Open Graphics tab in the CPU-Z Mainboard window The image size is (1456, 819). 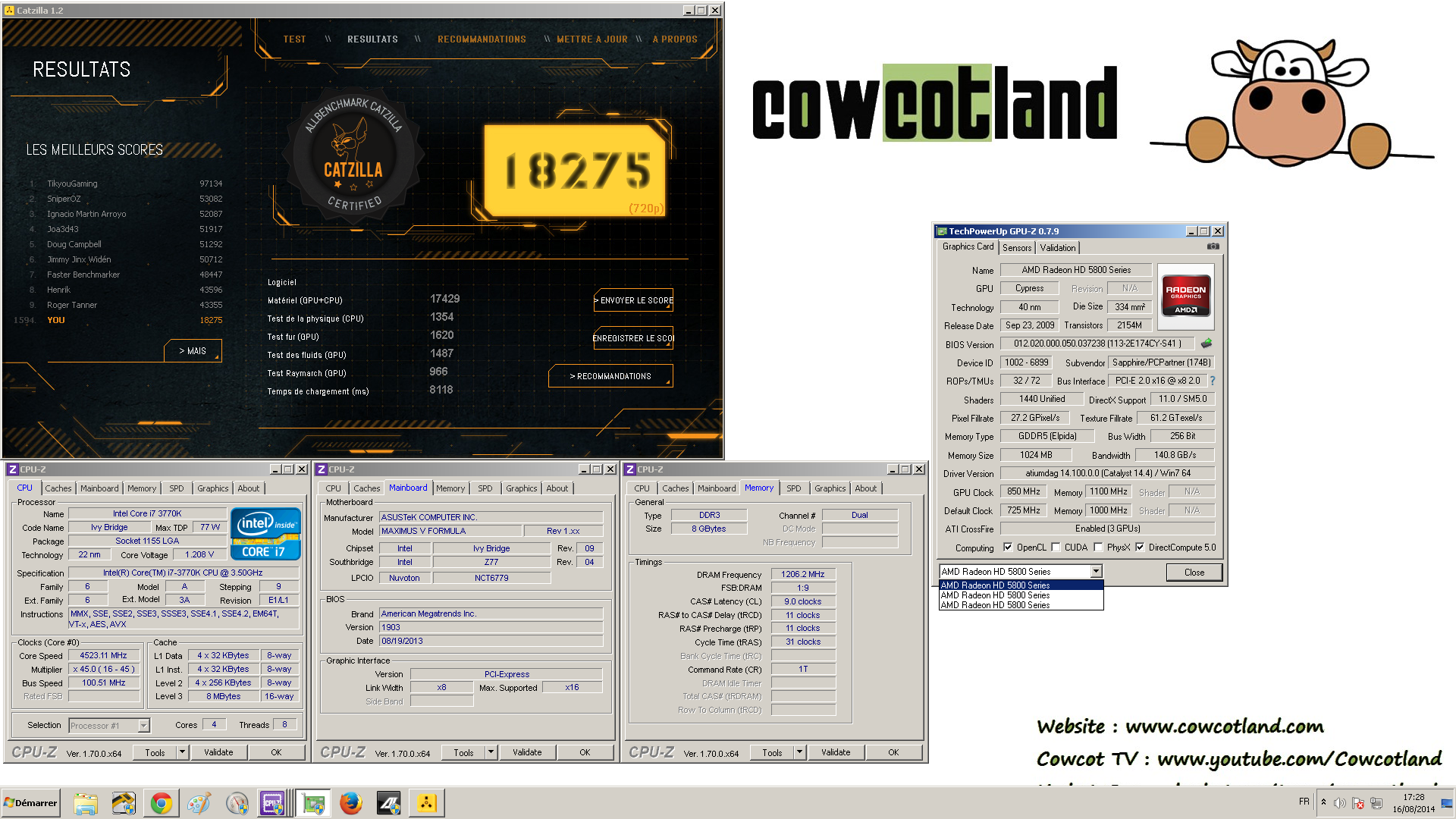(521, 488)
